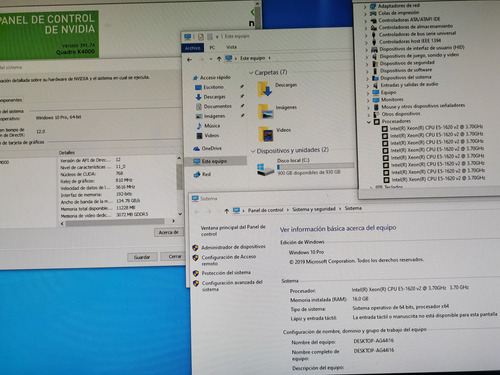500x375 pixels.
Task: Click the Acceso rápido star icon
Action: click(x=195, y=78)
